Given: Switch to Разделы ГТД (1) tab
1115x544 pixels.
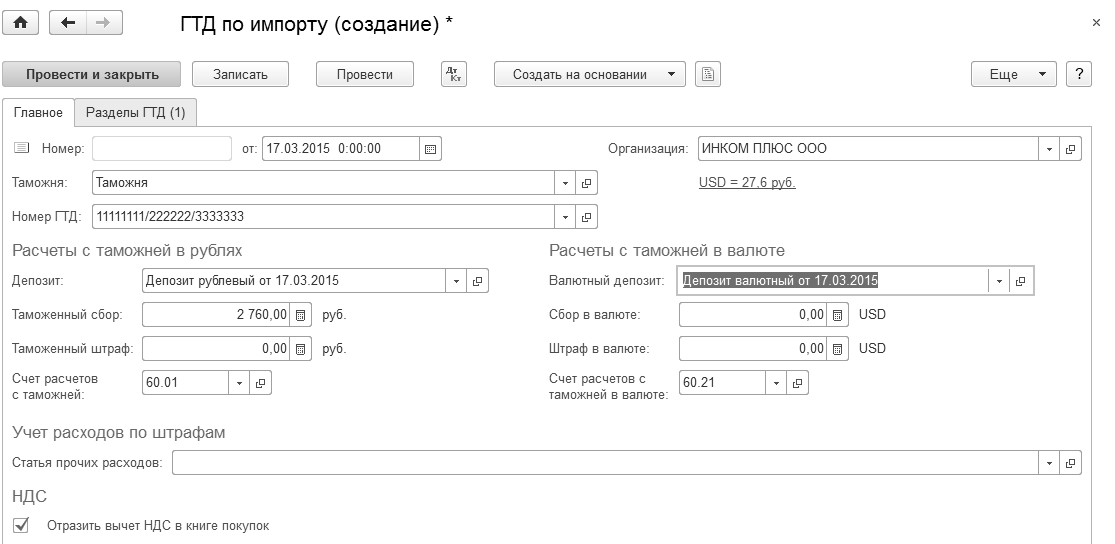Looking at the screenshot, I should click(x=135, y=112).
